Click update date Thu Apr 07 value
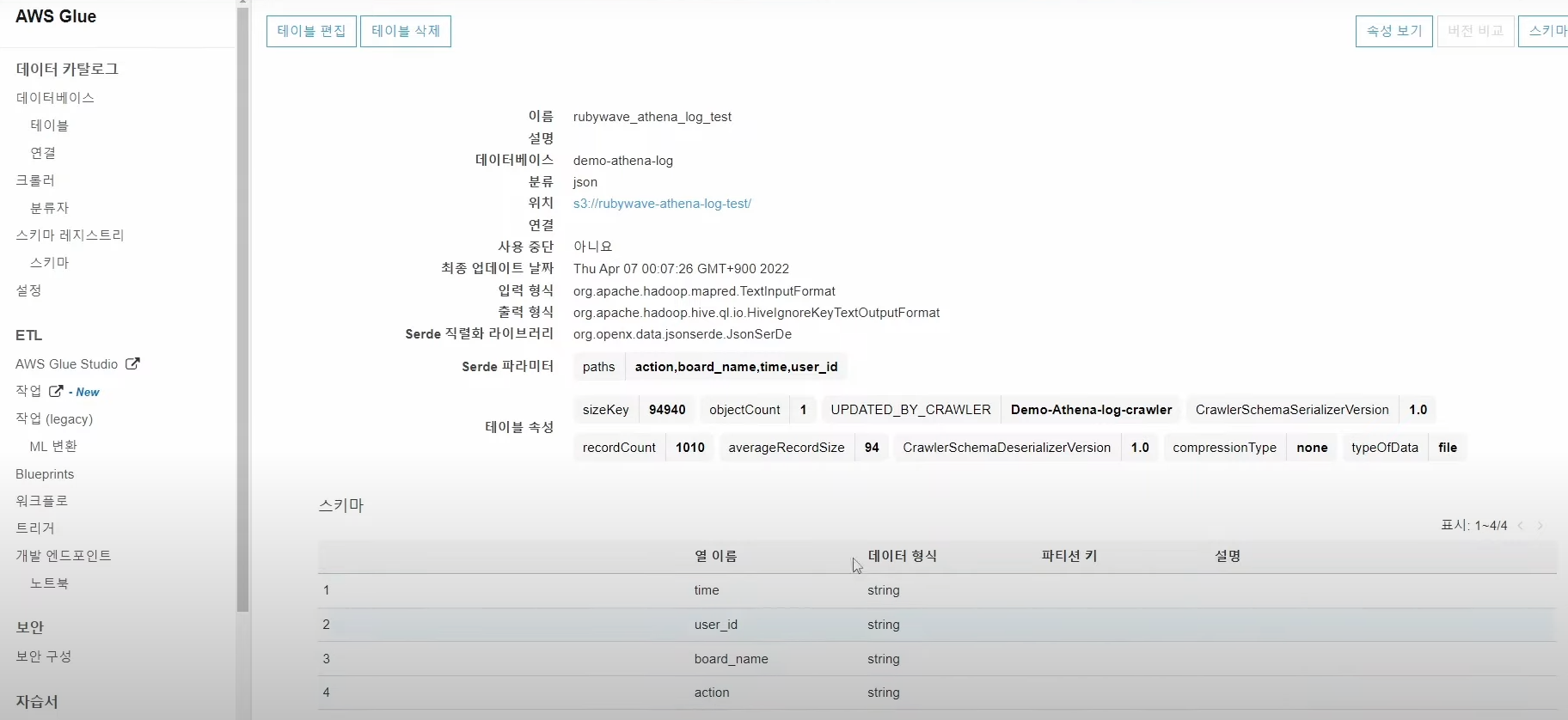 681,269
